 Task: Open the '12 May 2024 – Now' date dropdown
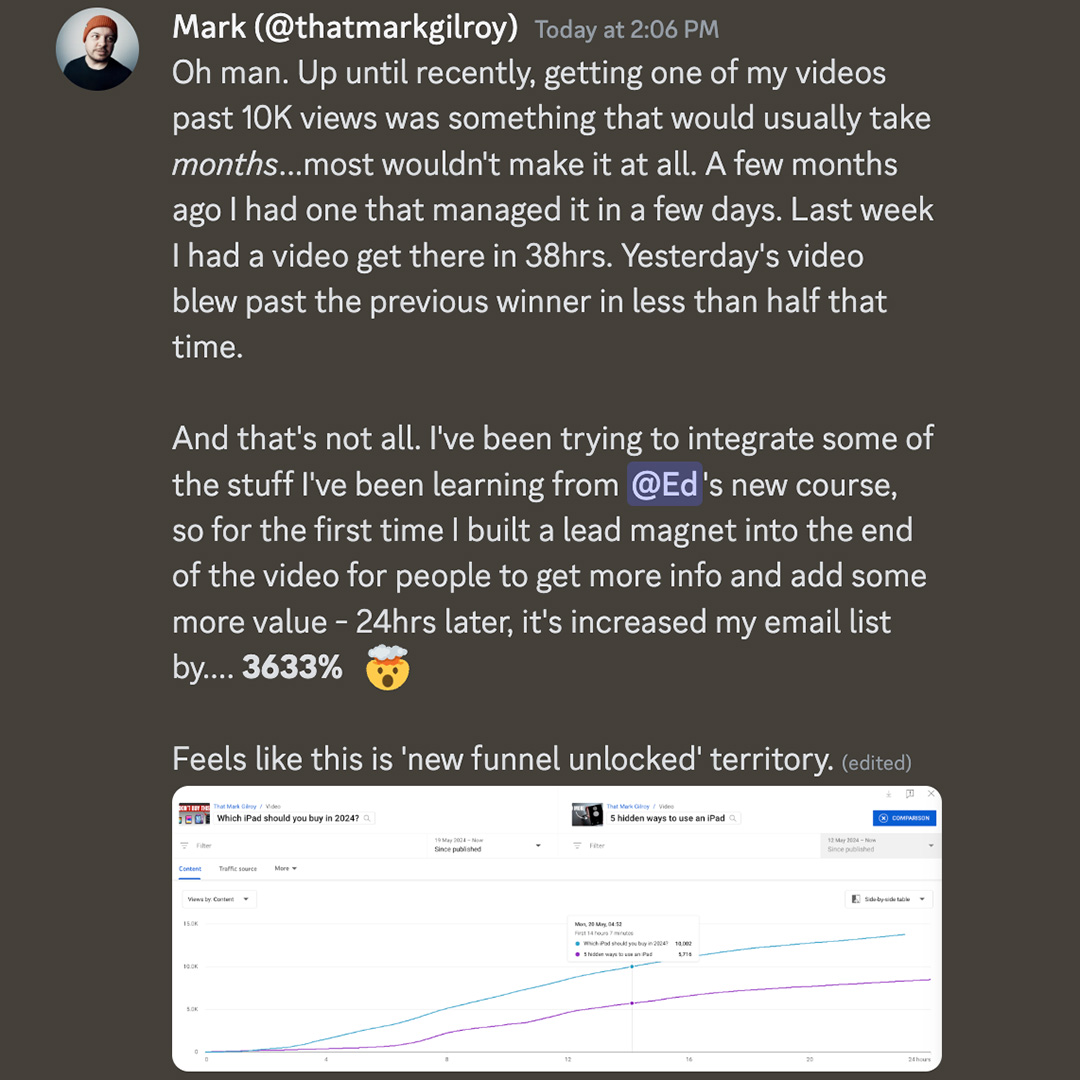pyautogui.click(x=880, y=845)
